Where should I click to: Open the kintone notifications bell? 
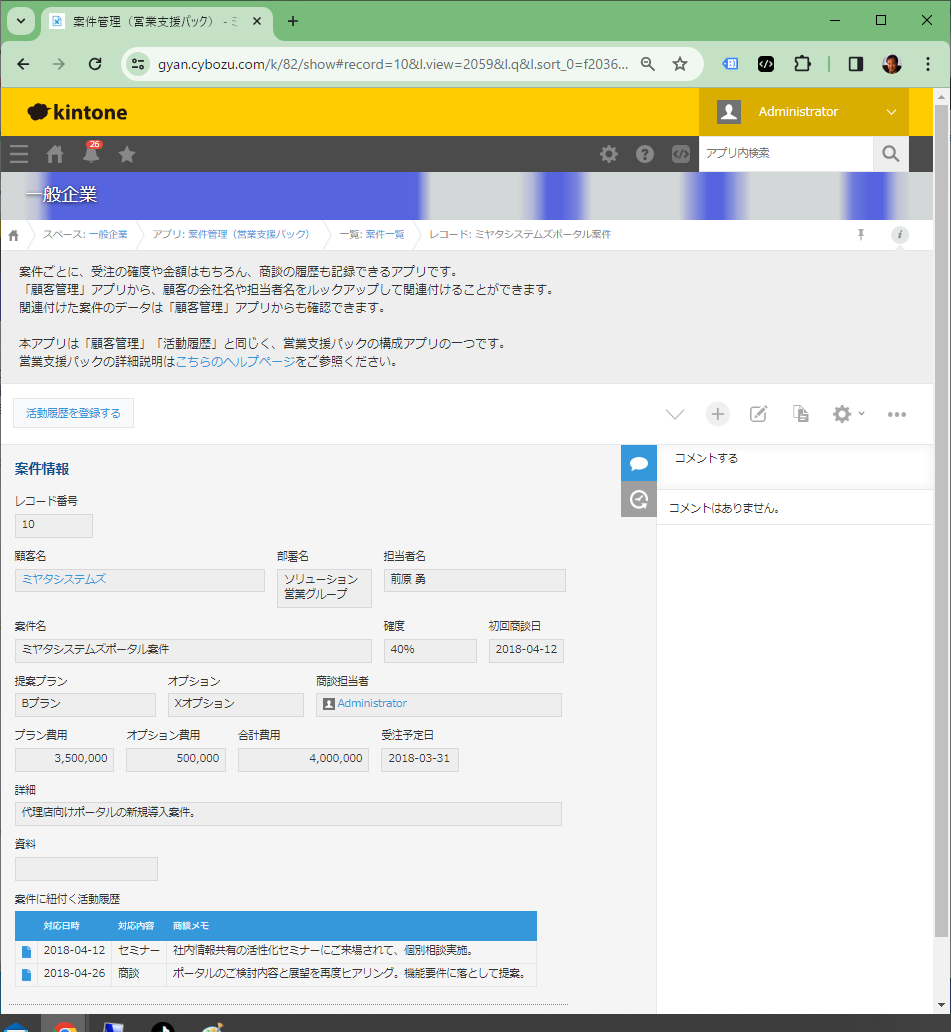pyautogui.click(x=91, y=154)
